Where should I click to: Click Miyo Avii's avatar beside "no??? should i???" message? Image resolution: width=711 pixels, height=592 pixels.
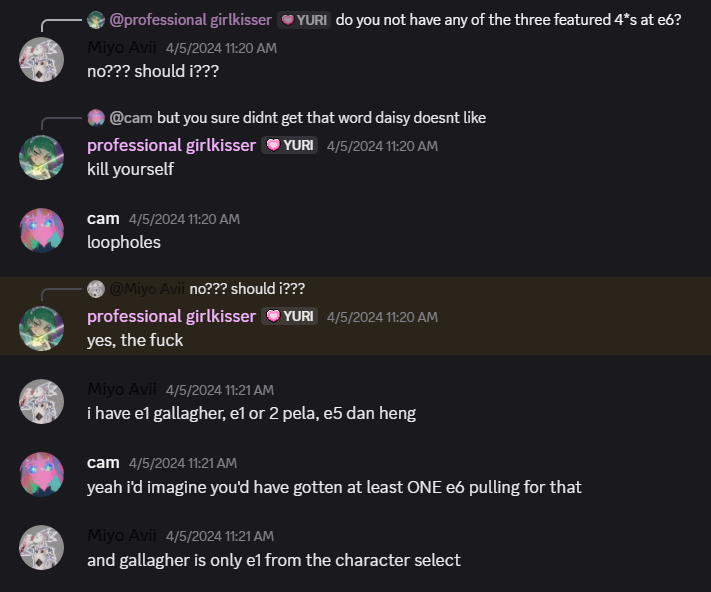42,60
